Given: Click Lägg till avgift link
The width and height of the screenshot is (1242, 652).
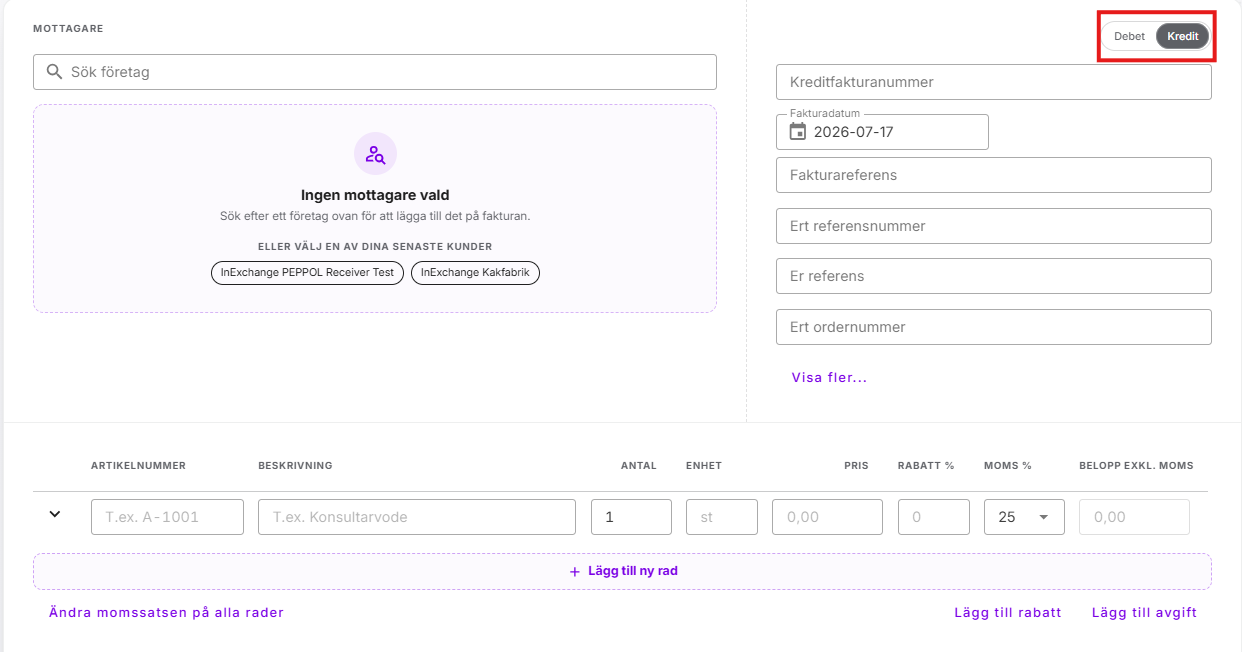Looking at the screenshot, I should pyautogui.click(x=1144, y=613).
